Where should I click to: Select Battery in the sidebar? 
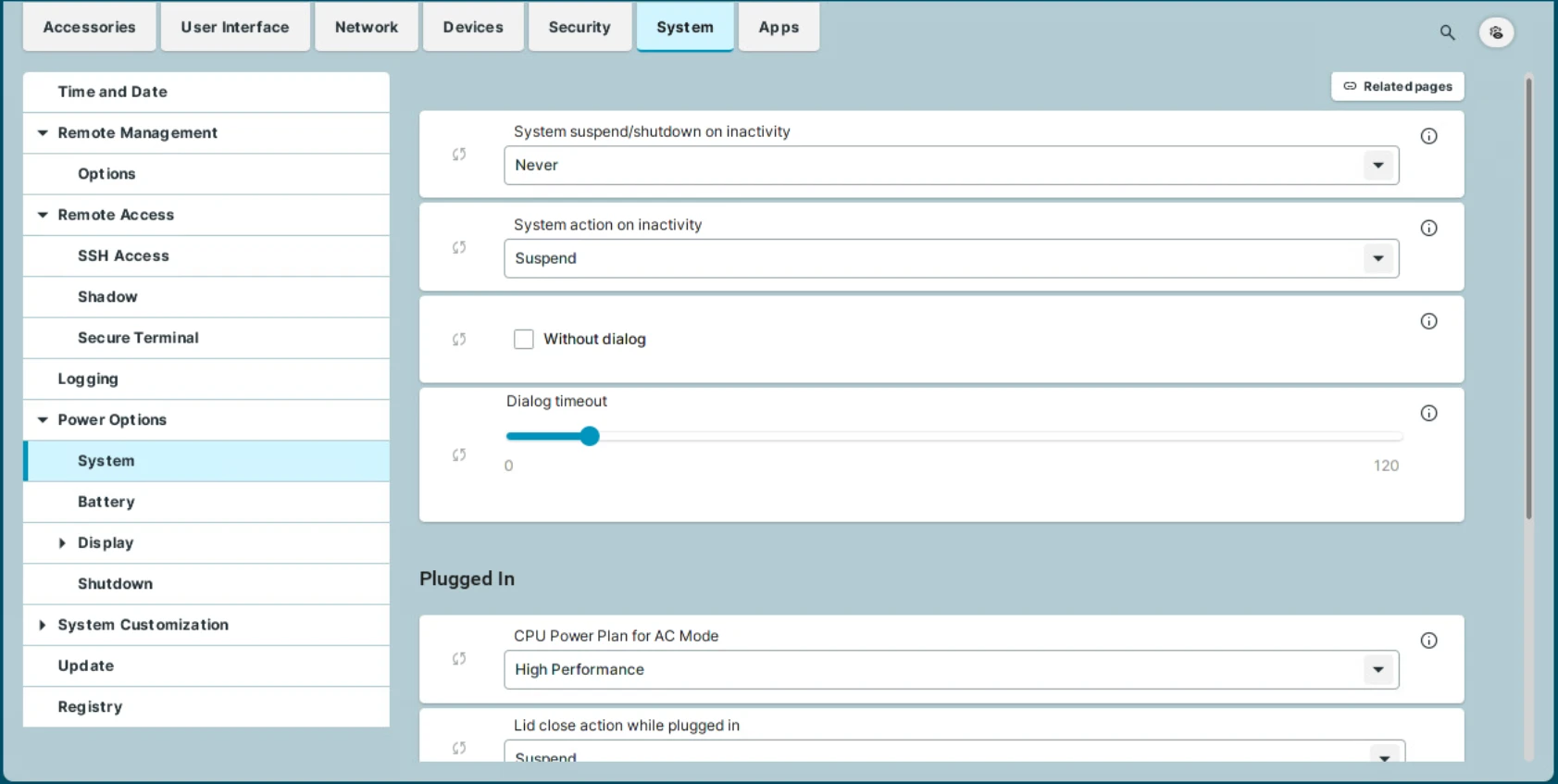pyautogui.click(x=106, y=502)
